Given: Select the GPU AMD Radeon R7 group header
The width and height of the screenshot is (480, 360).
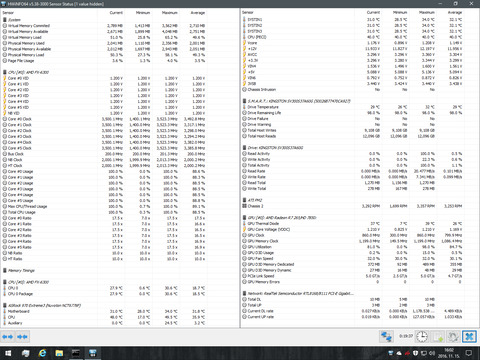Looking at the screenshot, I should click(279, 218).
